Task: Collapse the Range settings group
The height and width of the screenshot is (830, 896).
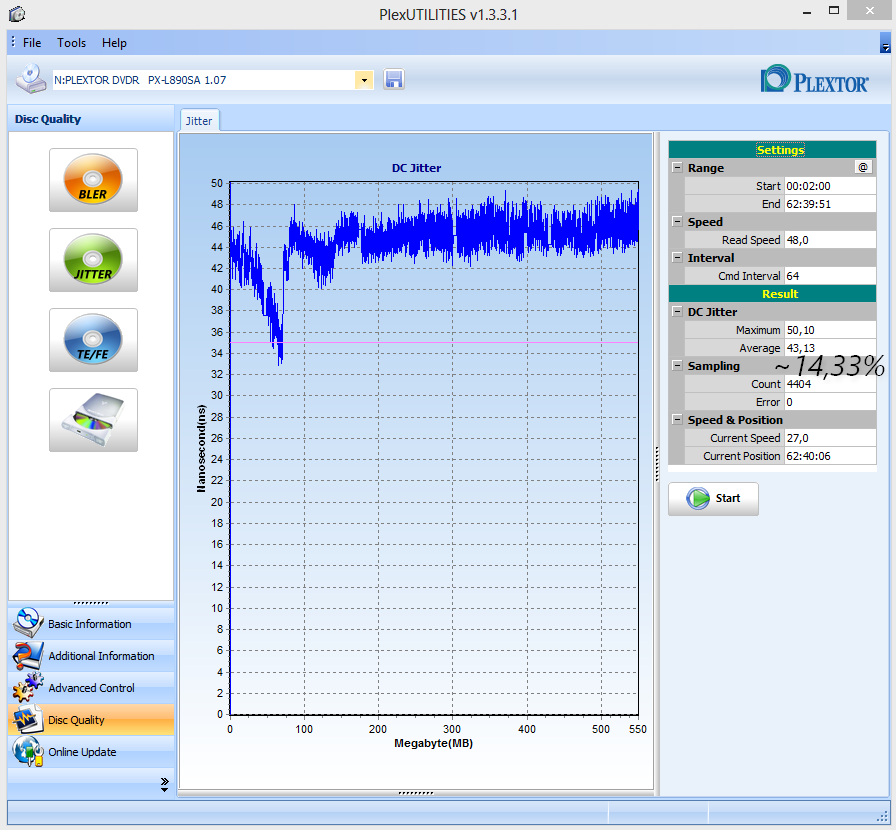Action: click(677, 167)
